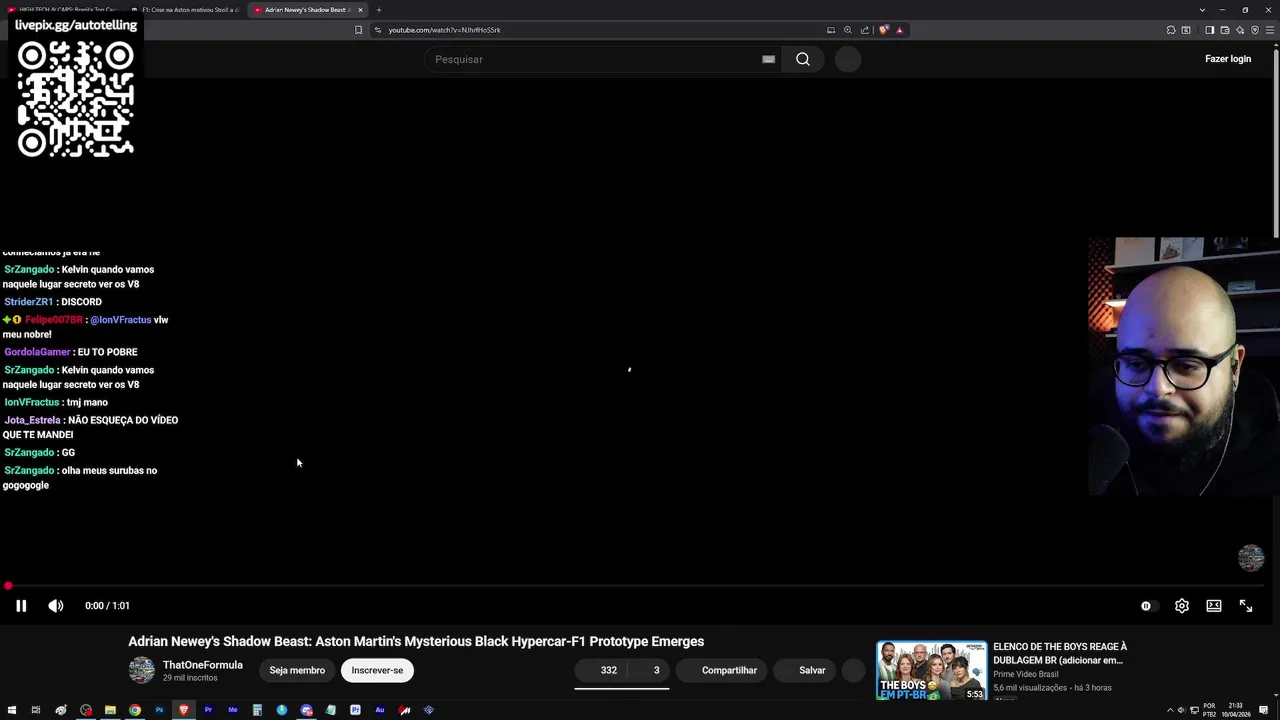Open the ELENCO DE THE BOYS video title

pyautogui.click(x=1060, y=653)
